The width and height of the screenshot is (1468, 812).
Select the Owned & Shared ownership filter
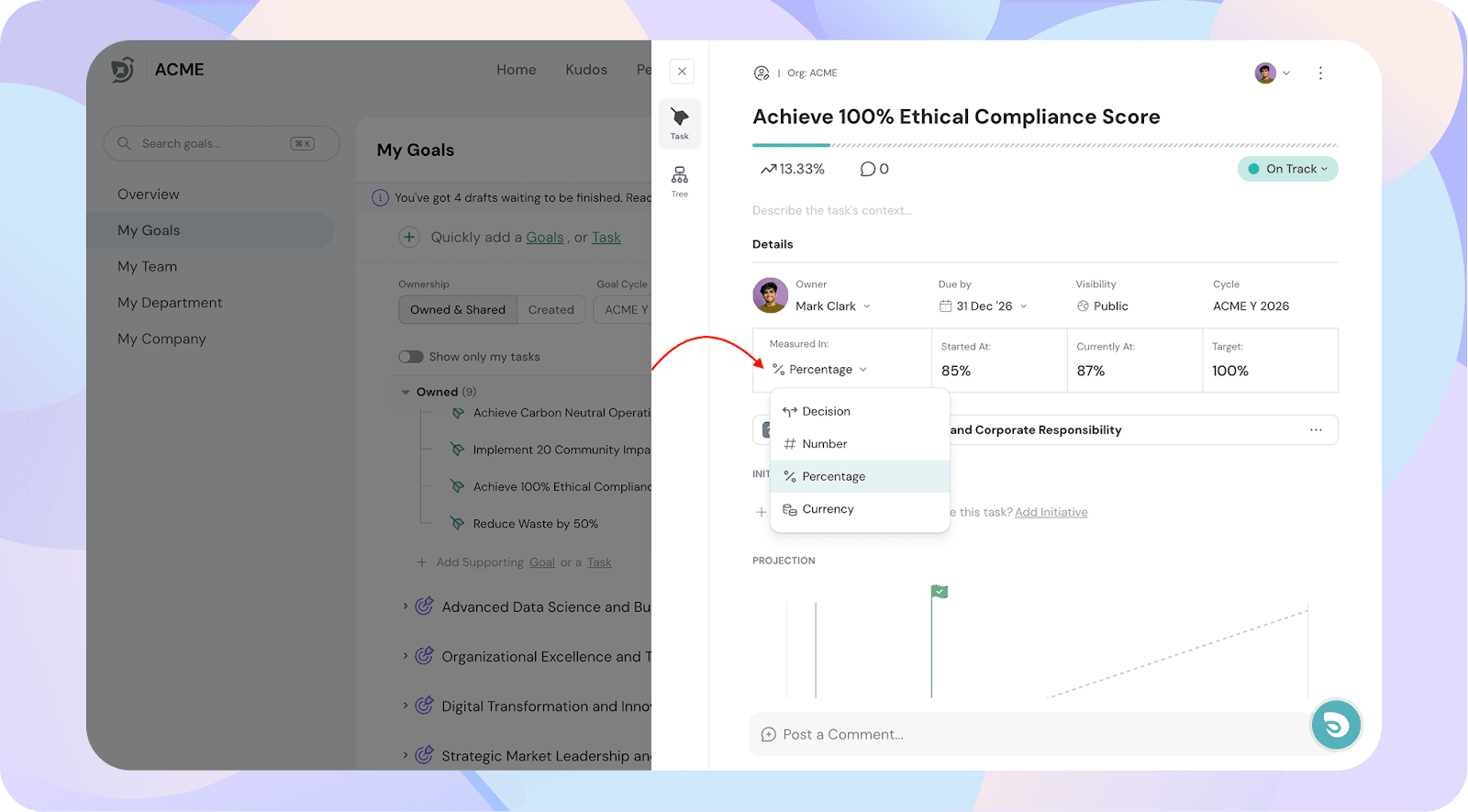[x=457, y=310]
